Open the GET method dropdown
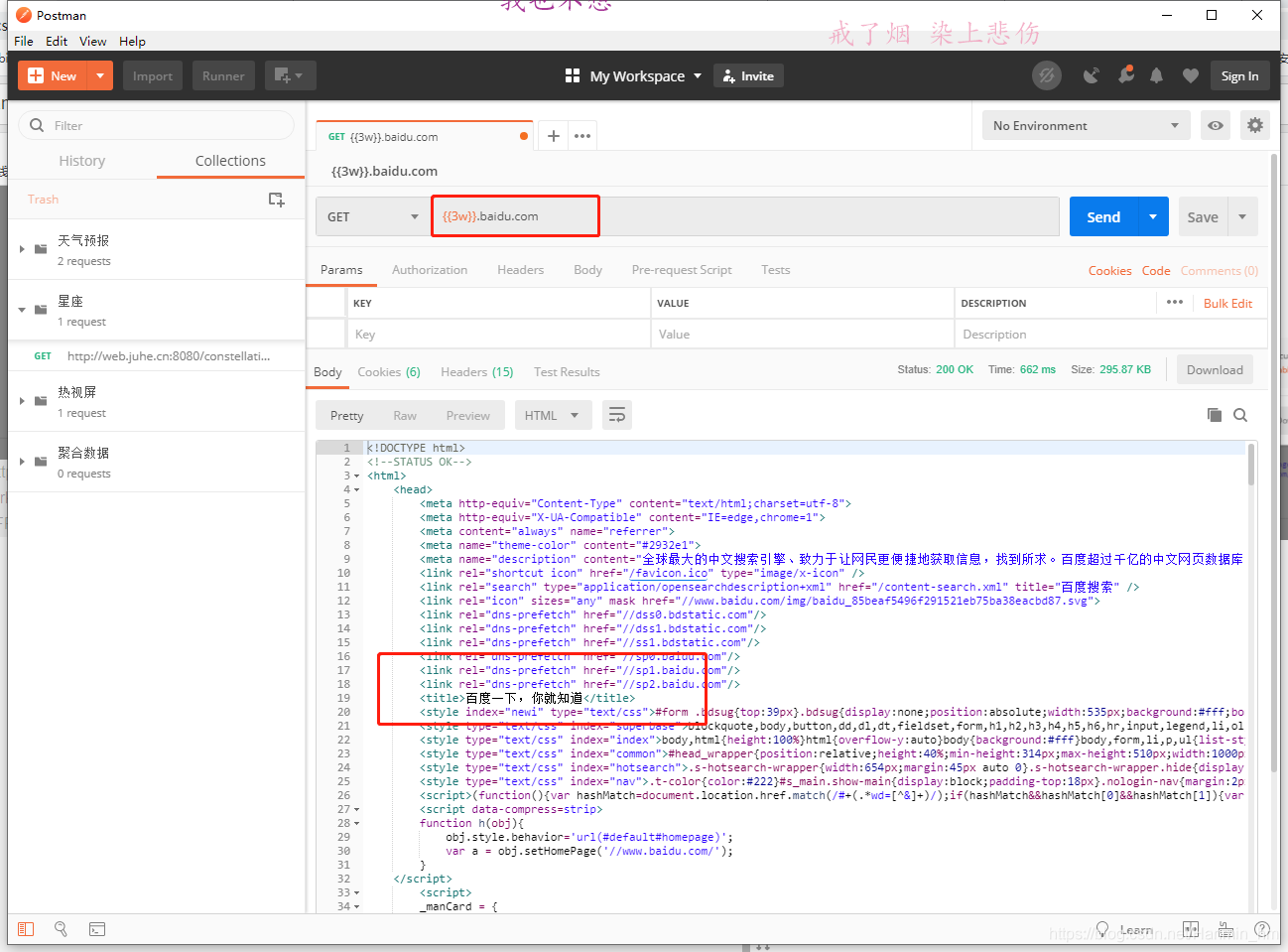Image resolution: width=1288 pixels, height=952 pixels. click(373, 216)
